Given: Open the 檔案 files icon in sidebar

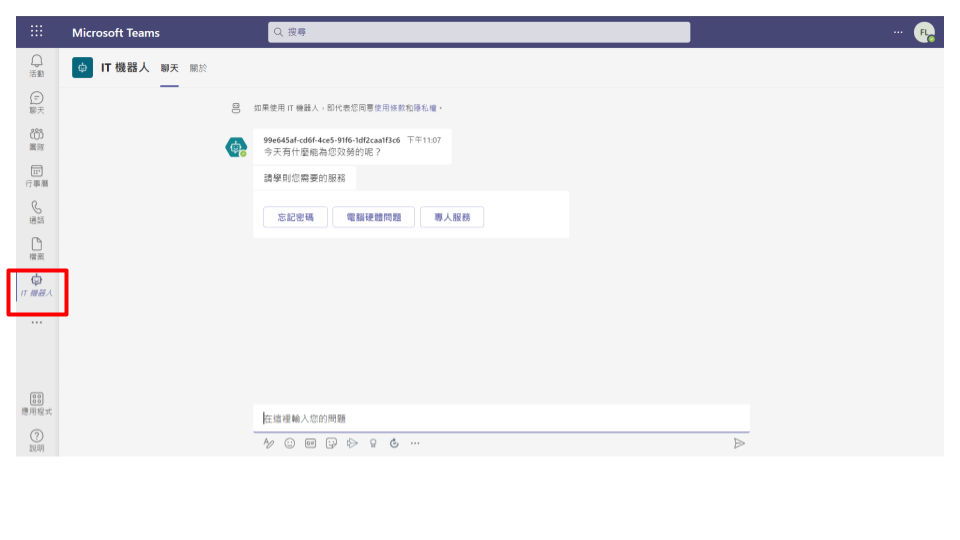Looking at the screenshot, I should [x=37, y=249].
